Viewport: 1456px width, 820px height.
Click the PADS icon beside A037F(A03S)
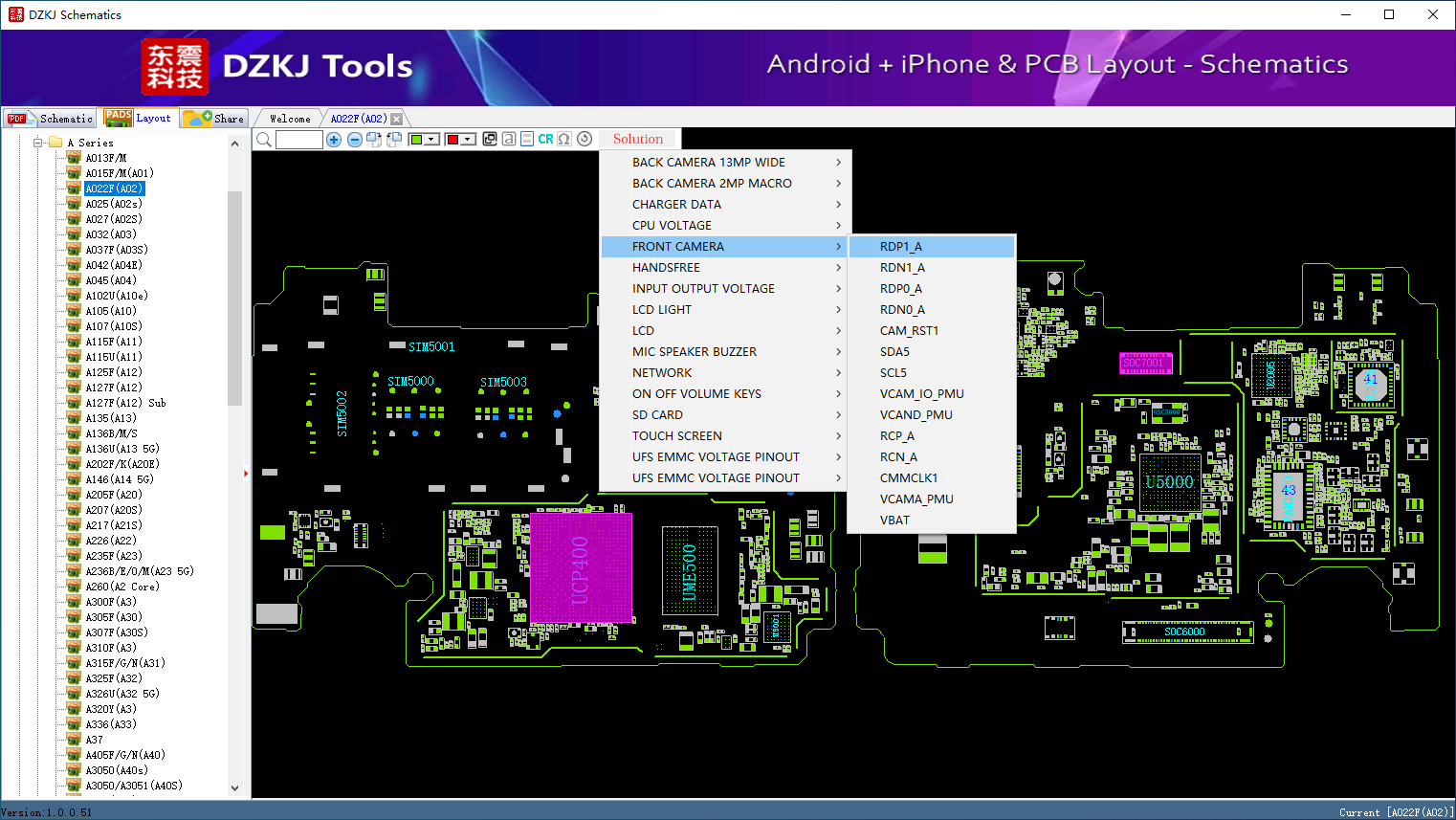(x=74, y=250)
